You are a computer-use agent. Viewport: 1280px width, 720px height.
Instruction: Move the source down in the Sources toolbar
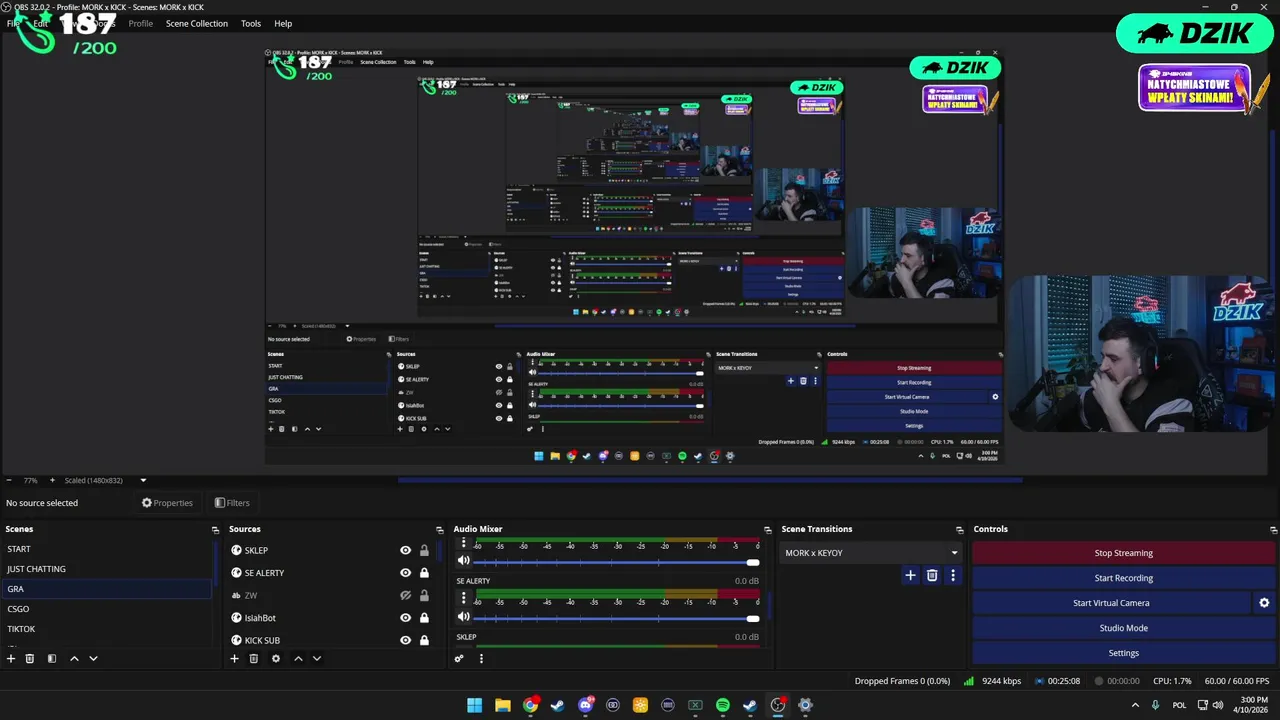pos(317,658)
